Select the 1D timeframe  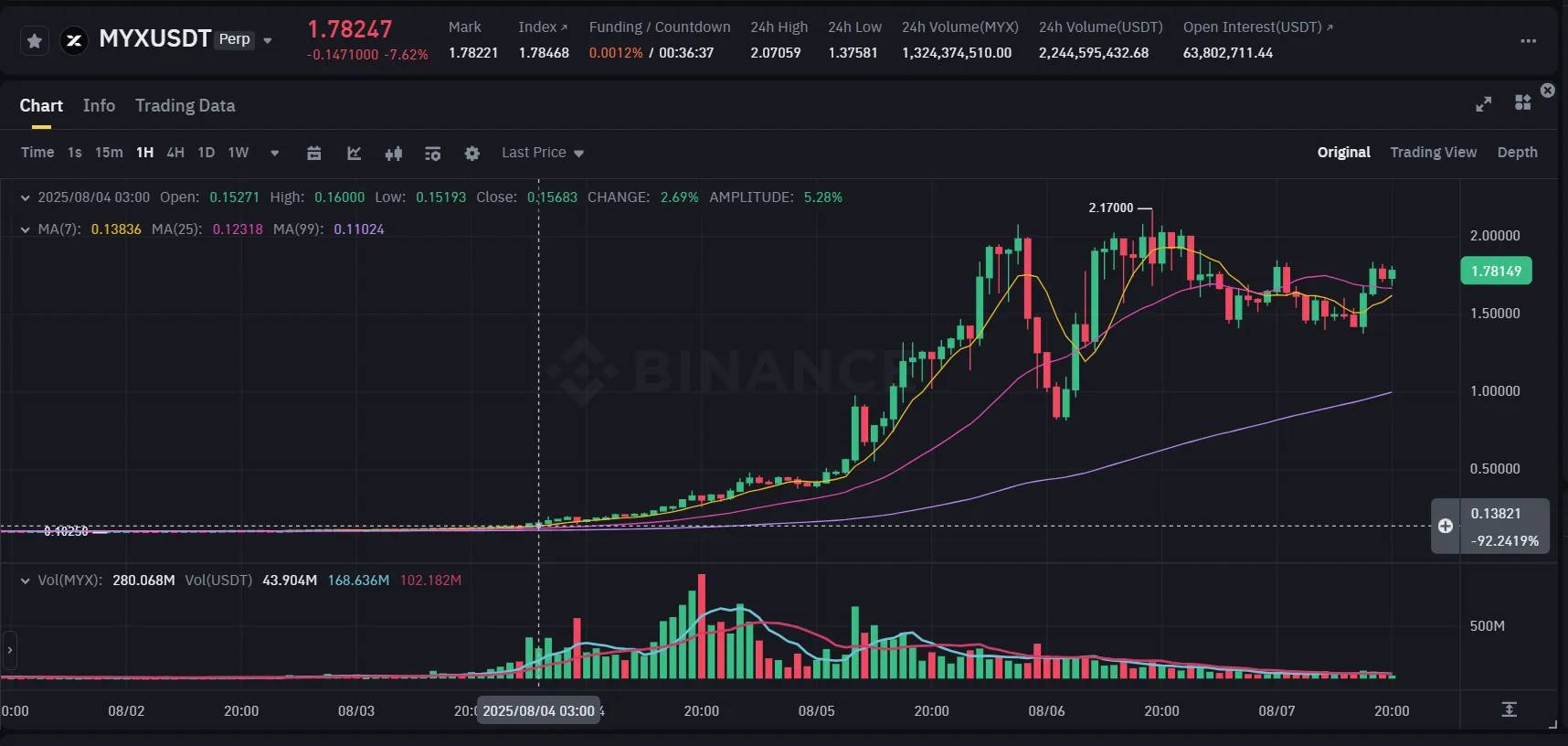point(206,153)
